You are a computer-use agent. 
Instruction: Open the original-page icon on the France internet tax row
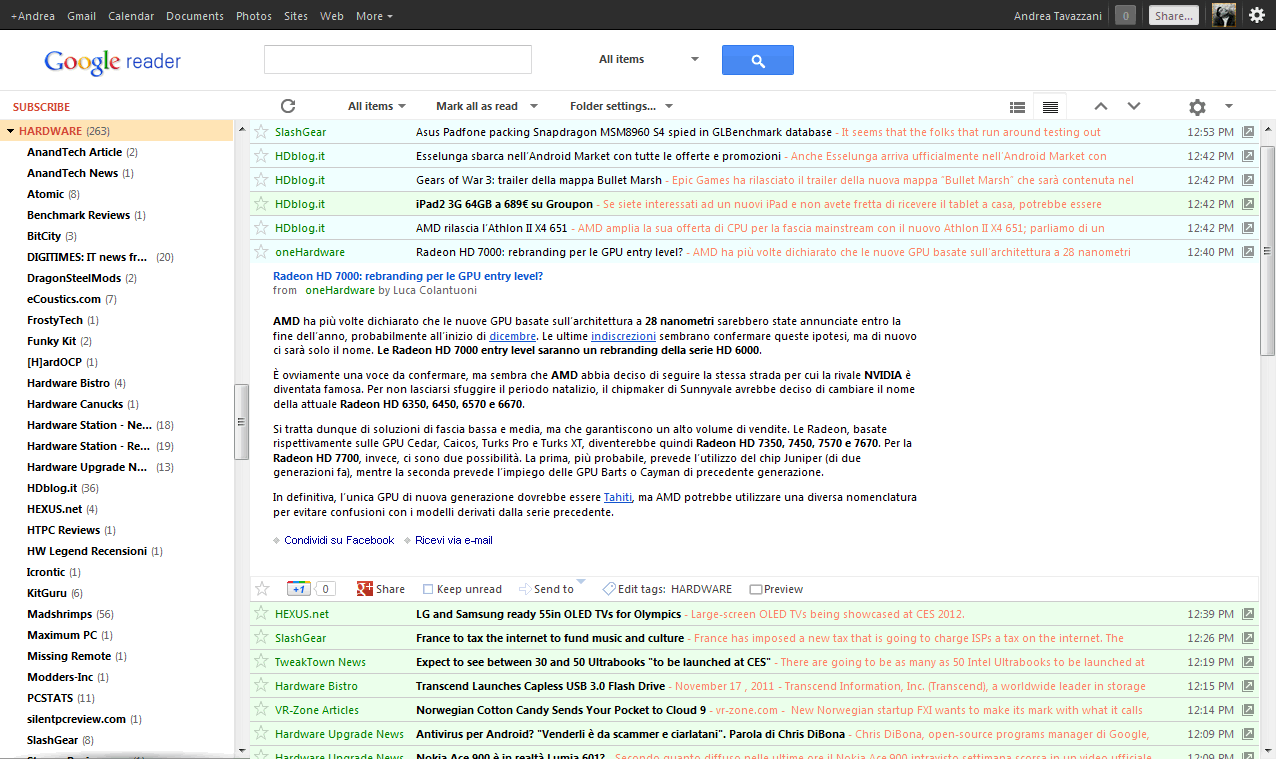[1248, 638]
